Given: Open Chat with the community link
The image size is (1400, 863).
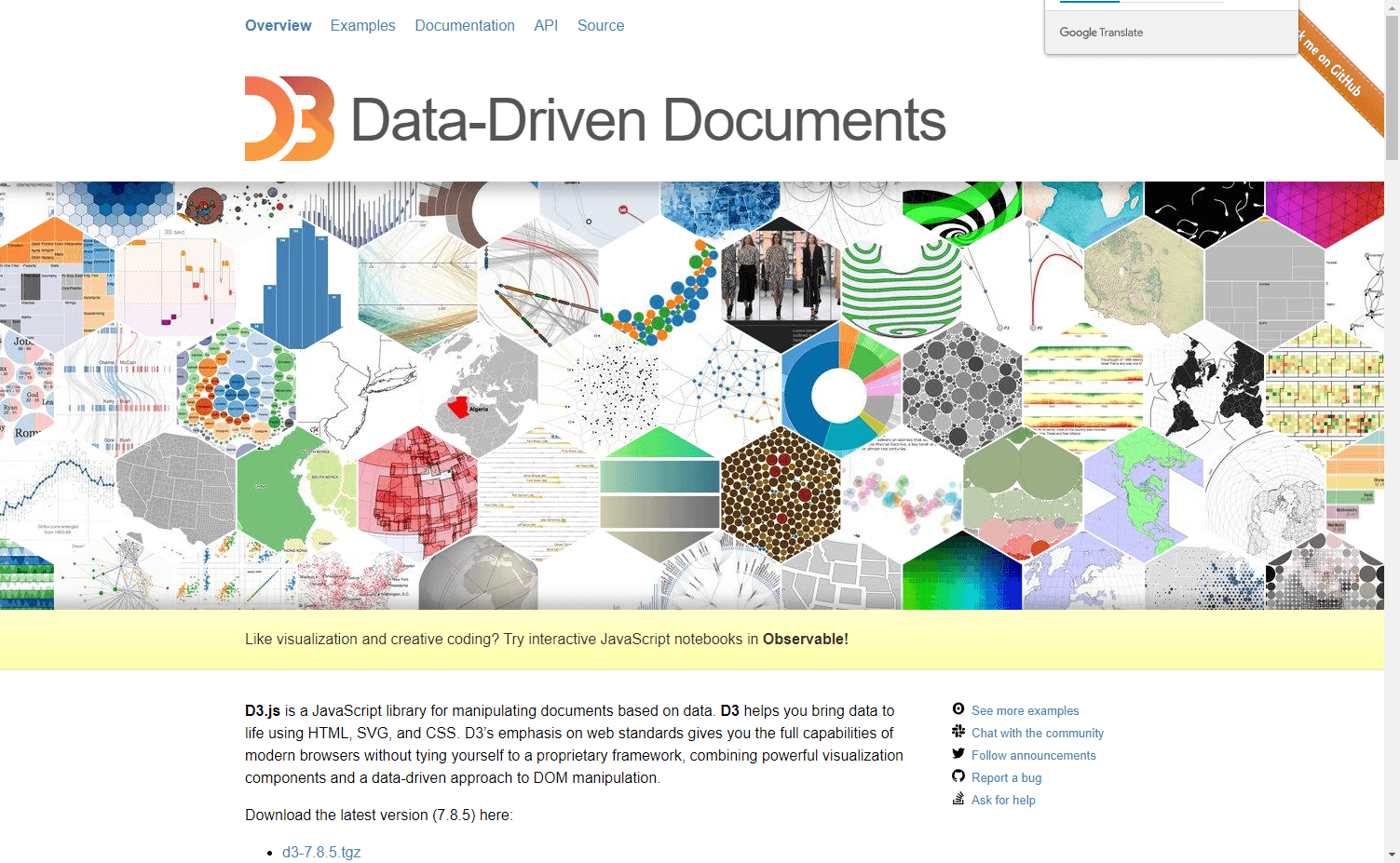Looking at the screenshot, I should 1038,733.
